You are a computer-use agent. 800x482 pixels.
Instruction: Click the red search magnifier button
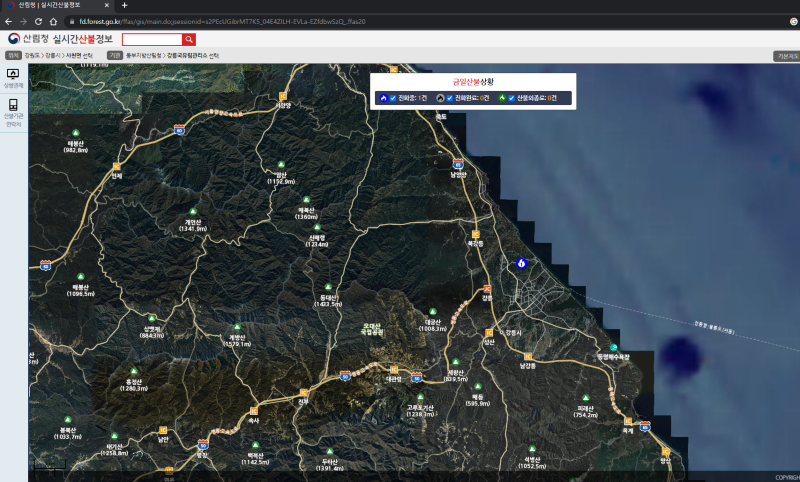(x=189, y=39)
